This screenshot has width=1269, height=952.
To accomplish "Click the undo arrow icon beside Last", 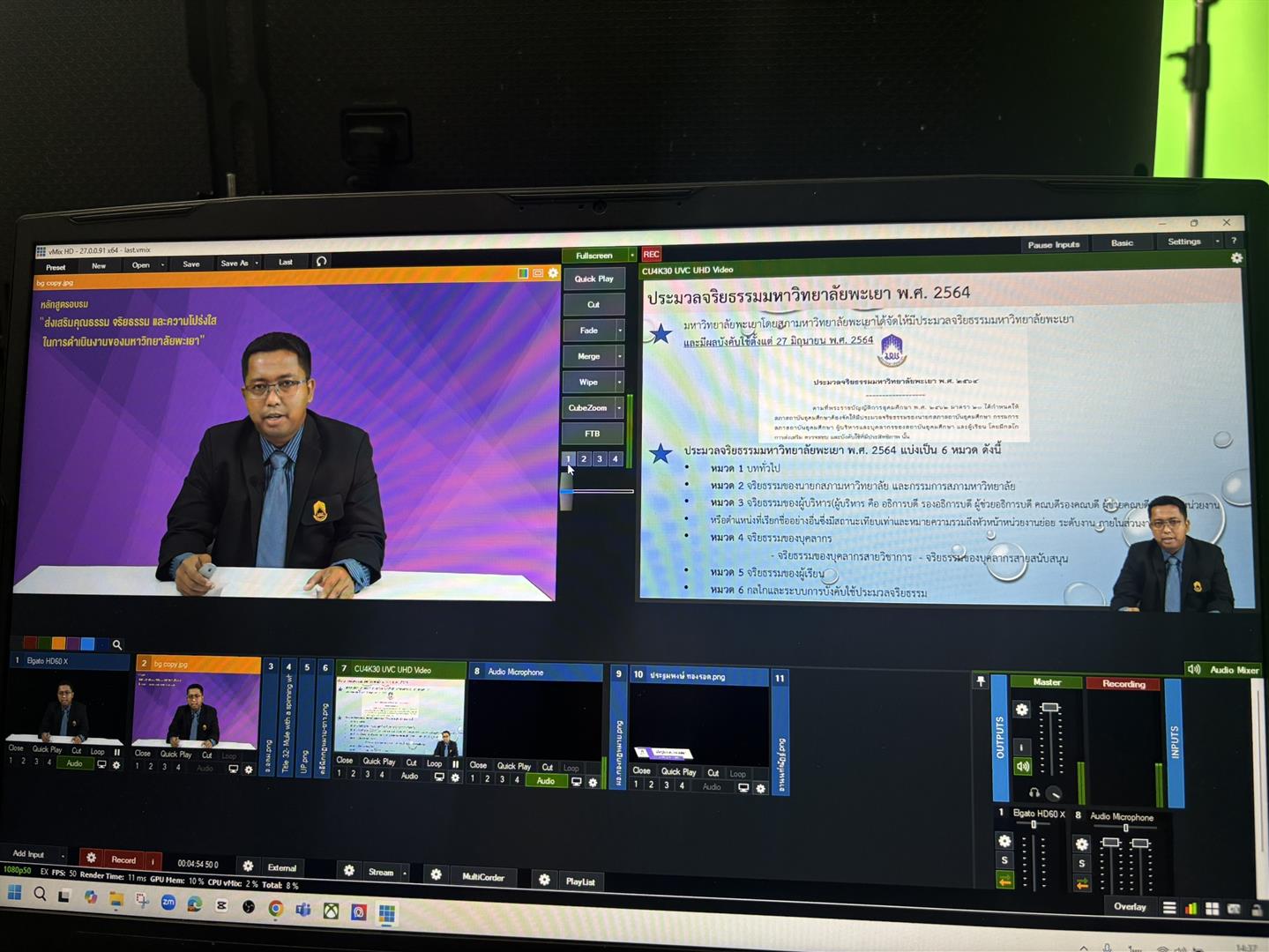I will point(321,262).
